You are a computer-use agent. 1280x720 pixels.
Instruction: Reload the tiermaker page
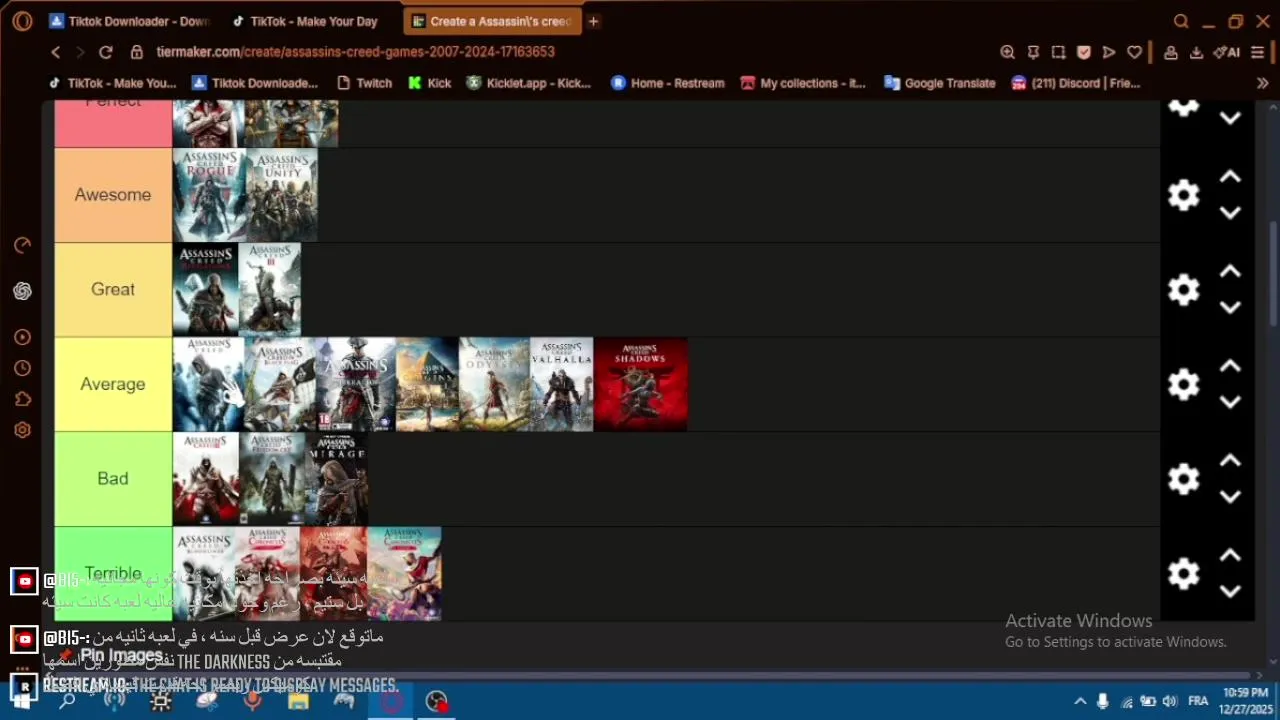tap(106, 52)
